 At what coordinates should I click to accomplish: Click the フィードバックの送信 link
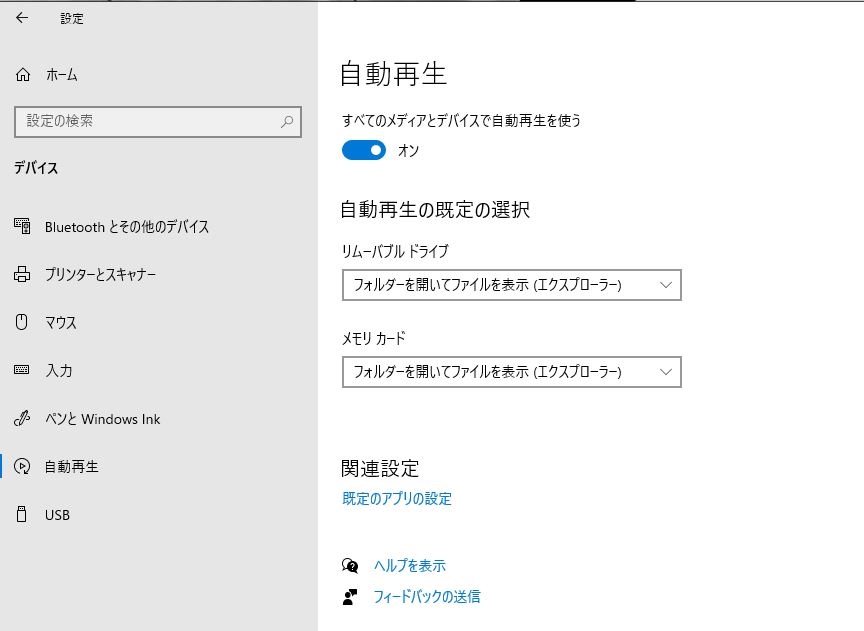[x=426, y=597]
